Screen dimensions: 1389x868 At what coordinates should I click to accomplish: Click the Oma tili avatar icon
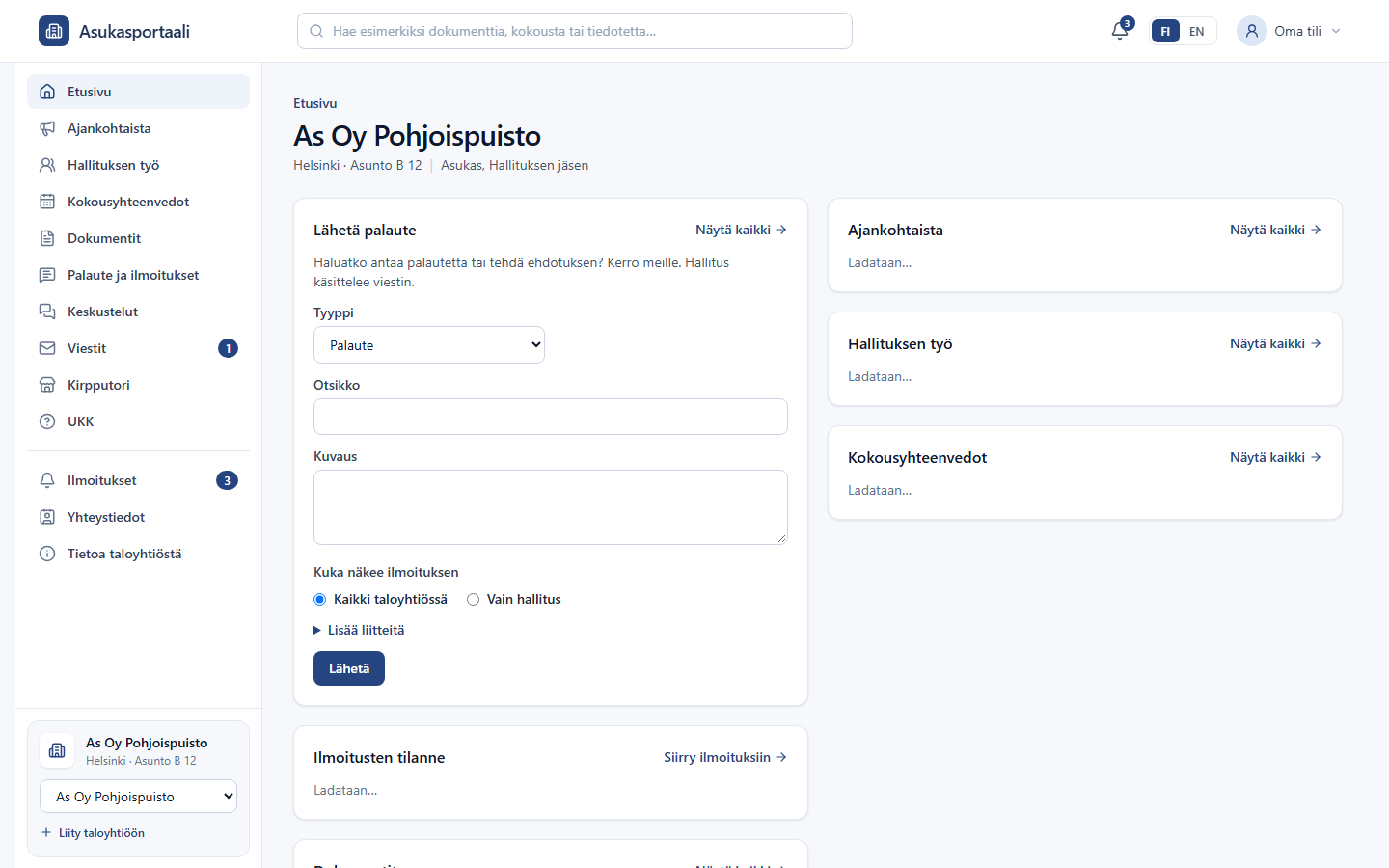pos(1251,31)
